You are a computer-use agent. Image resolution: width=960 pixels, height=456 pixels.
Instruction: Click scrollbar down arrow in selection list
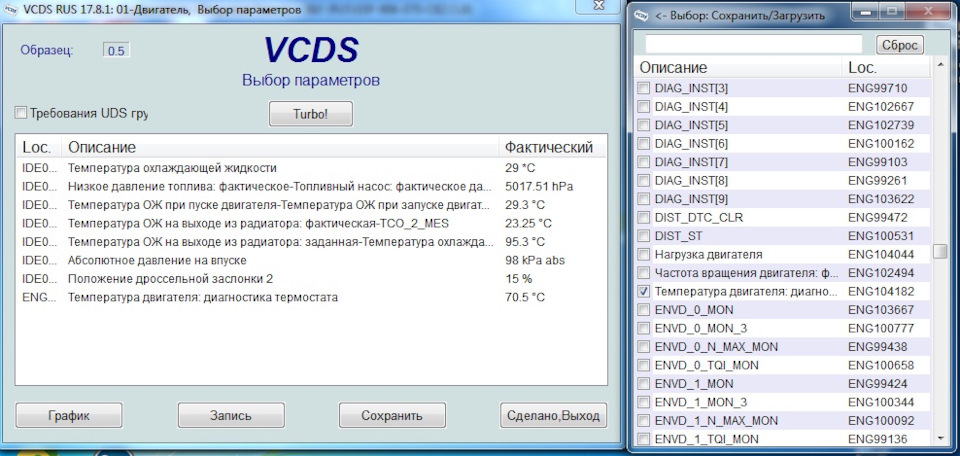[940, 438]
